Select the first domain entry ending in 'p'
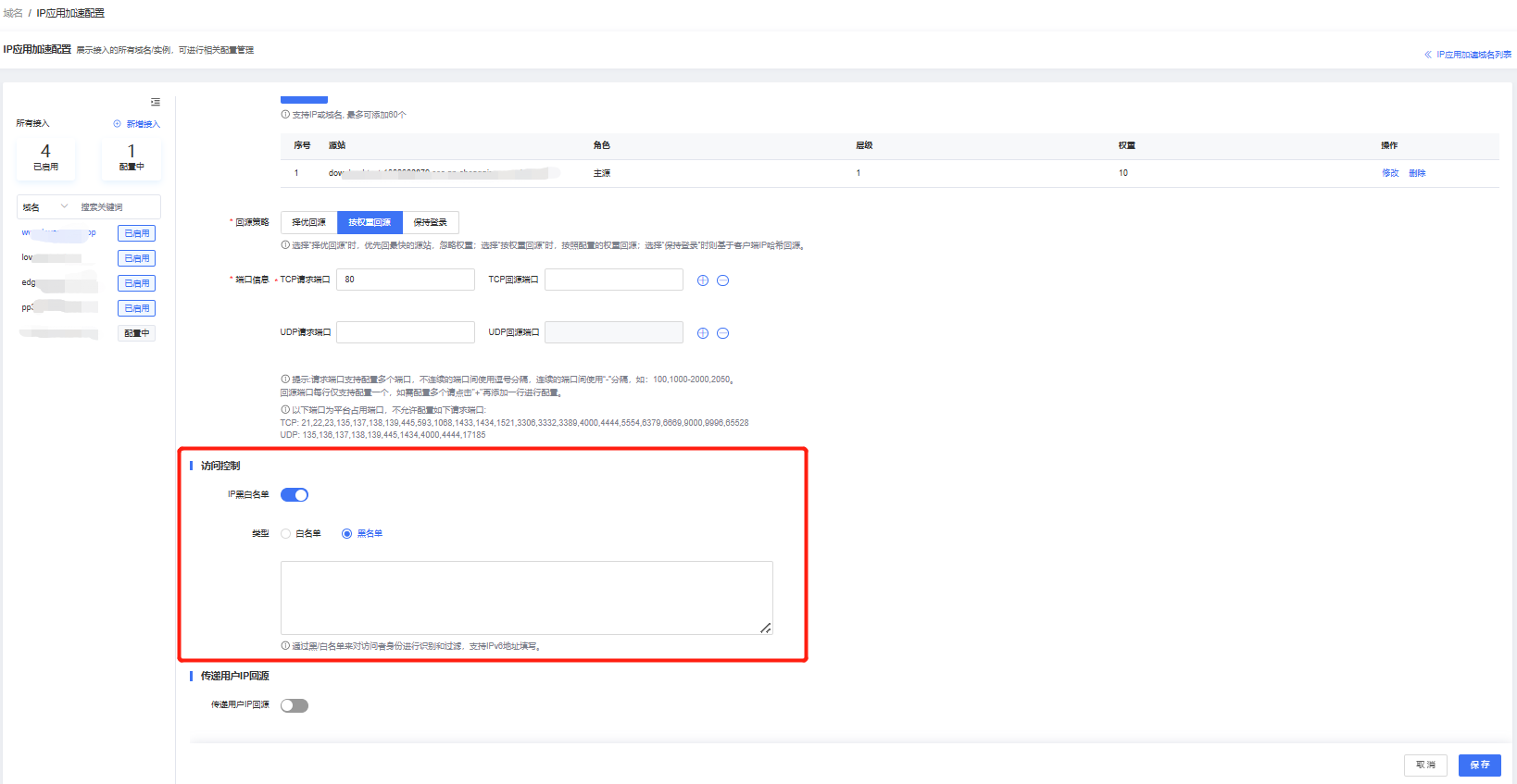 tap(58, 233)
